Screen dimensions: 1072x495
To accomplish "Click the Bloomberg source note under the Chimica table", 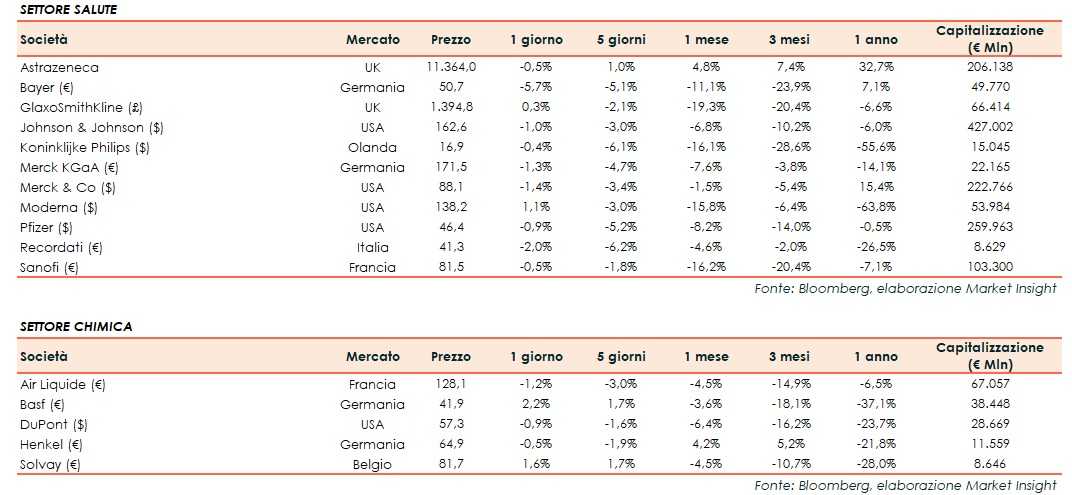I will click(x=905, y=486).
